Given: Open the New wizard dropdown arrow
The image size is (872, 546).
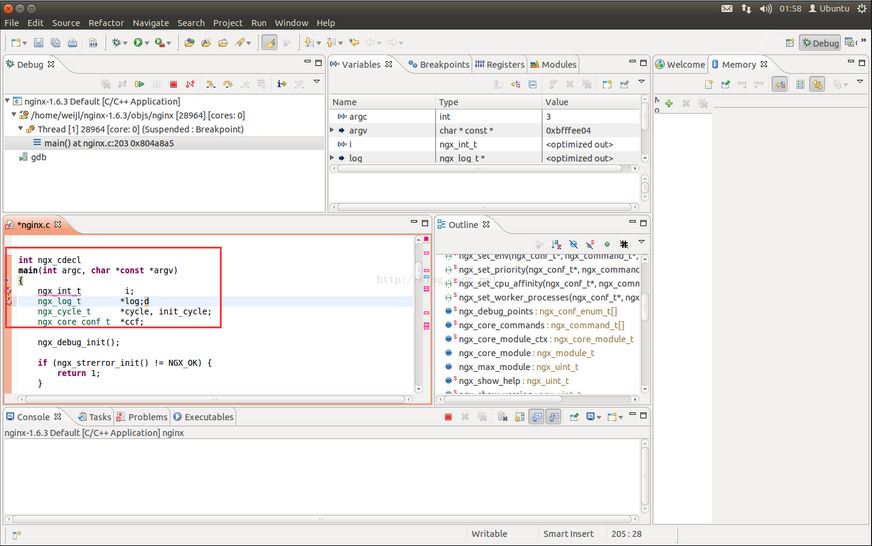Looking at the screenshot, I should coord(24,43).
